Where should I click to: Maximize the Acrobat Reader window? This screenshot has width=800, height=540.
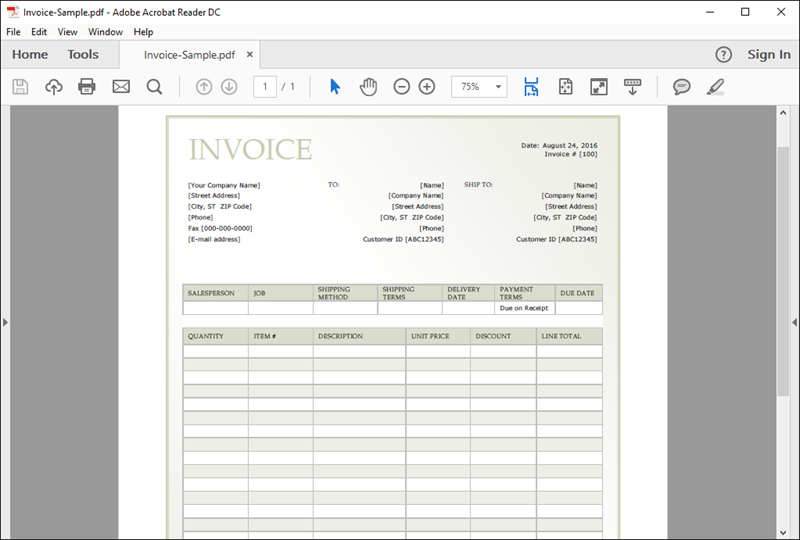(745, 12)
